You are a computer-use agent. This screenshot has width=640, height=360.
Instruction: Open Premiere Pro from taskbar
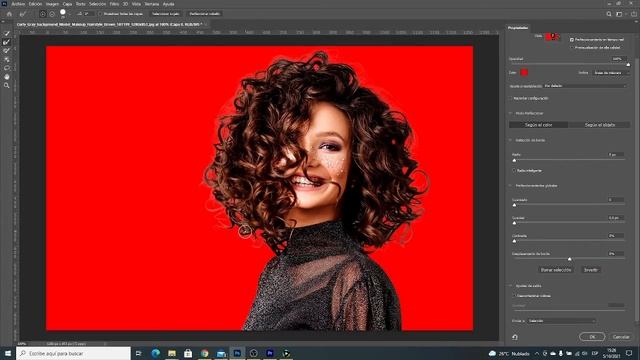coord(270,353)
